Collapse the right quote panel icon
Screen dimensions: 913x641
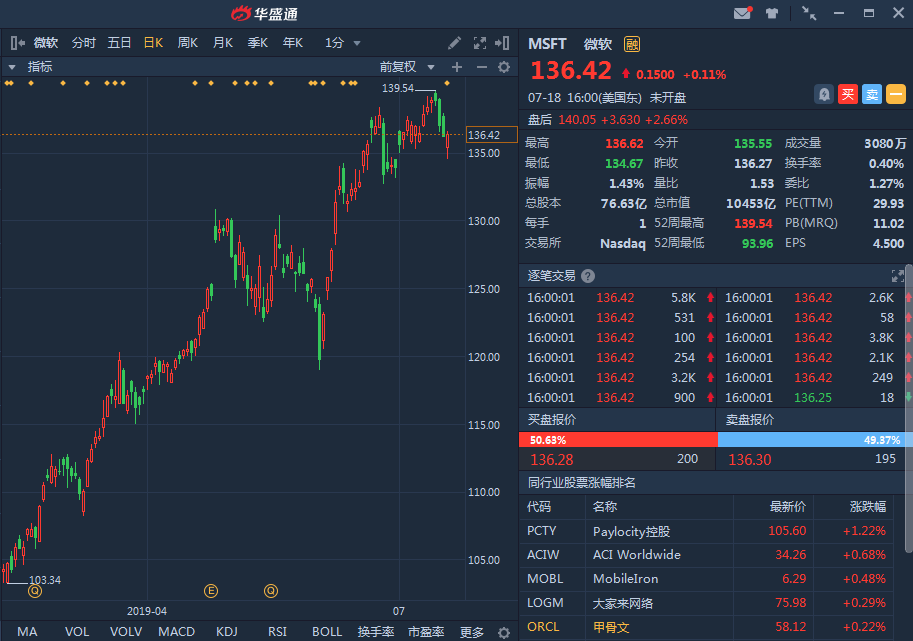pos(502,43)
